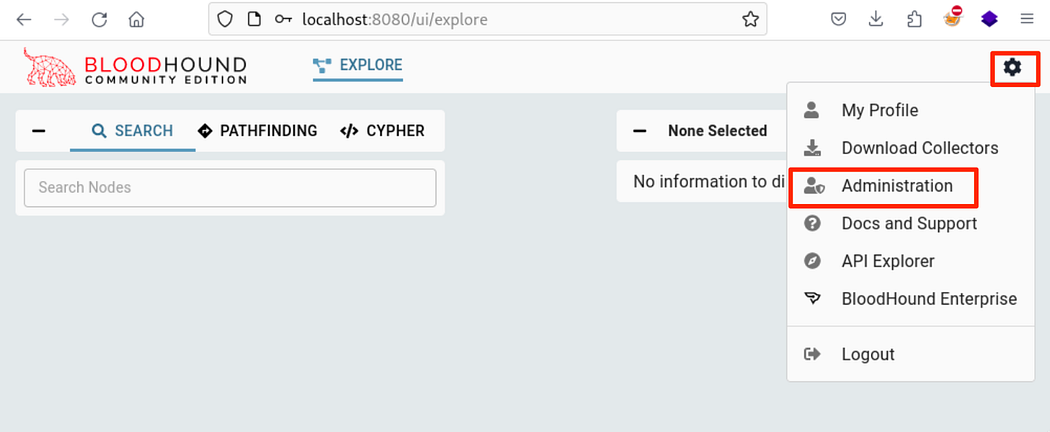Launch API Explorer from menu
The image size is (1050, 432).
[x=911, y=261]
